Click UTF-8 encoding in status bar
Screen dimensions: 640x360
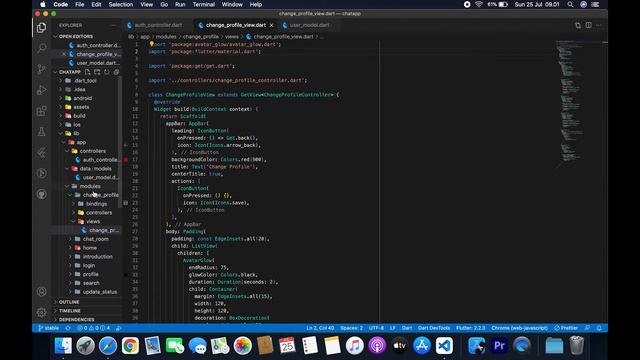(x=376, y=328)
